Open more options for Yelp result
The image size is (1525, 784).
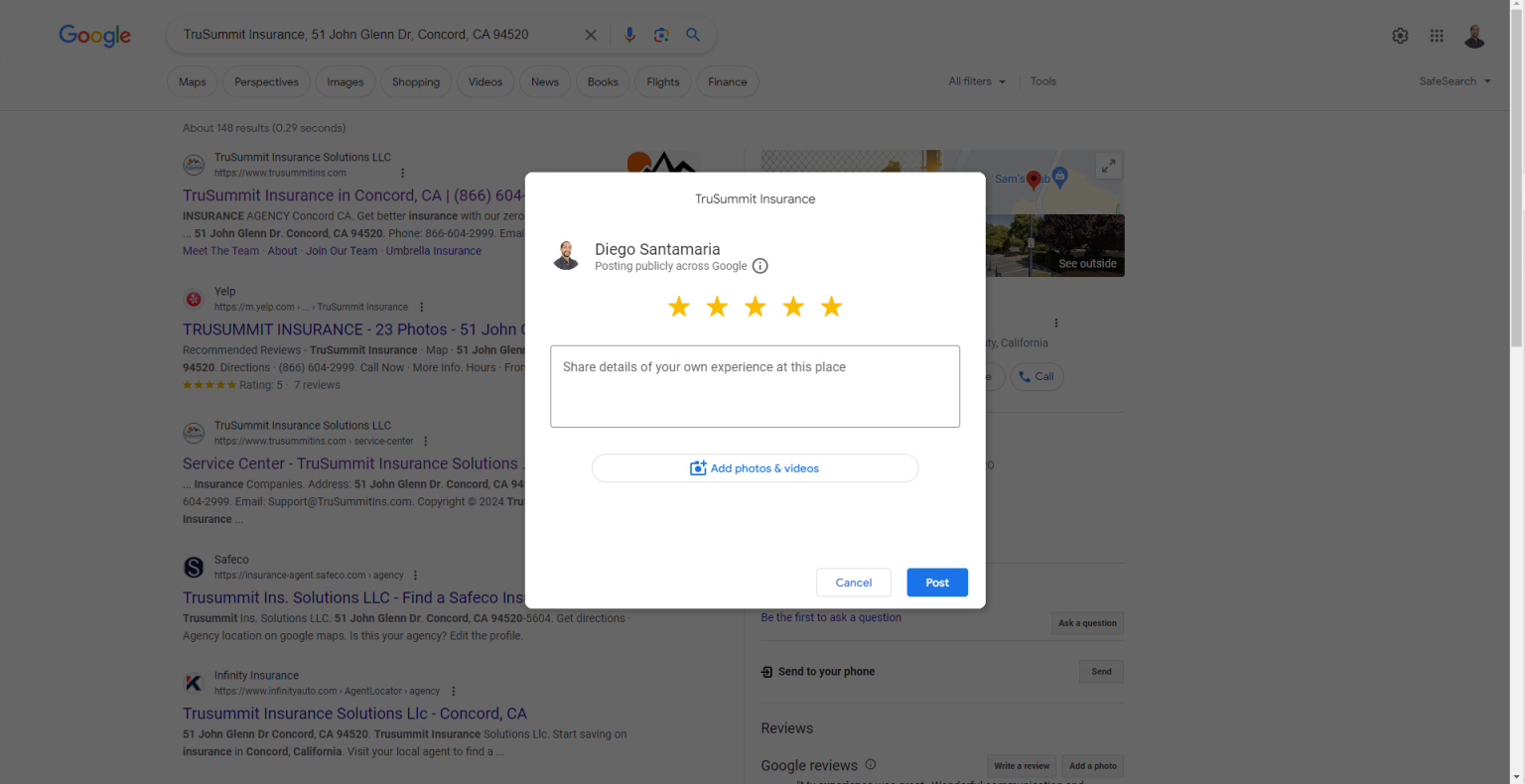[x=422, y=307]
